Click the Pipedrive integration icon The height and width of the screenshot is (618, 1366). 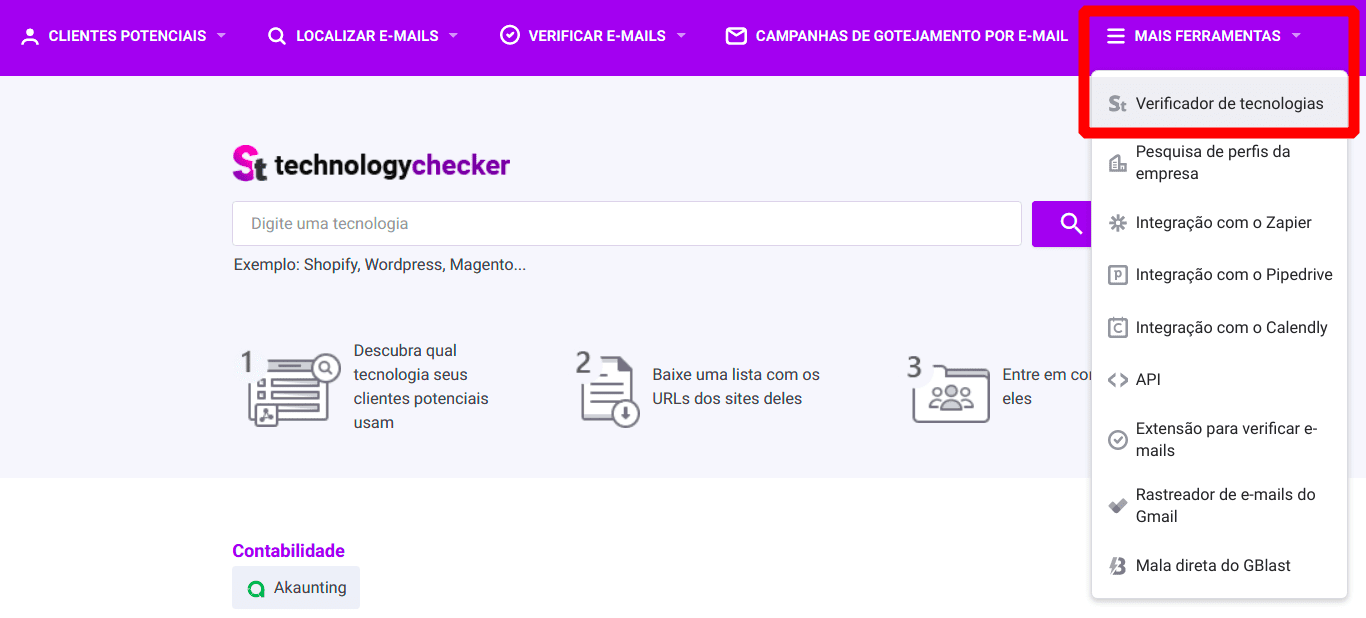point(1117,274)
